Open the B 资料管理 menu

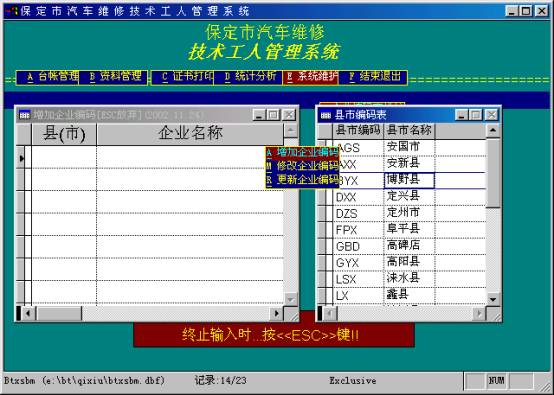point(113,77)
